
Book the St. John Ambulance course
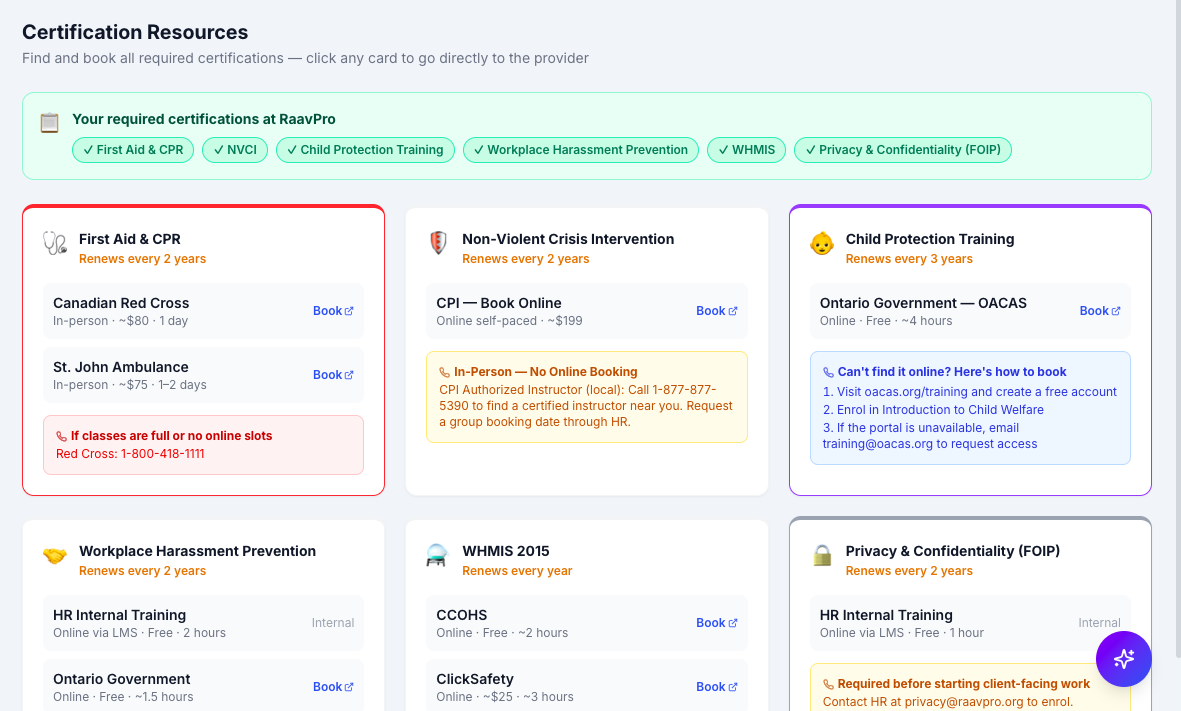click(x=333, y=374)
